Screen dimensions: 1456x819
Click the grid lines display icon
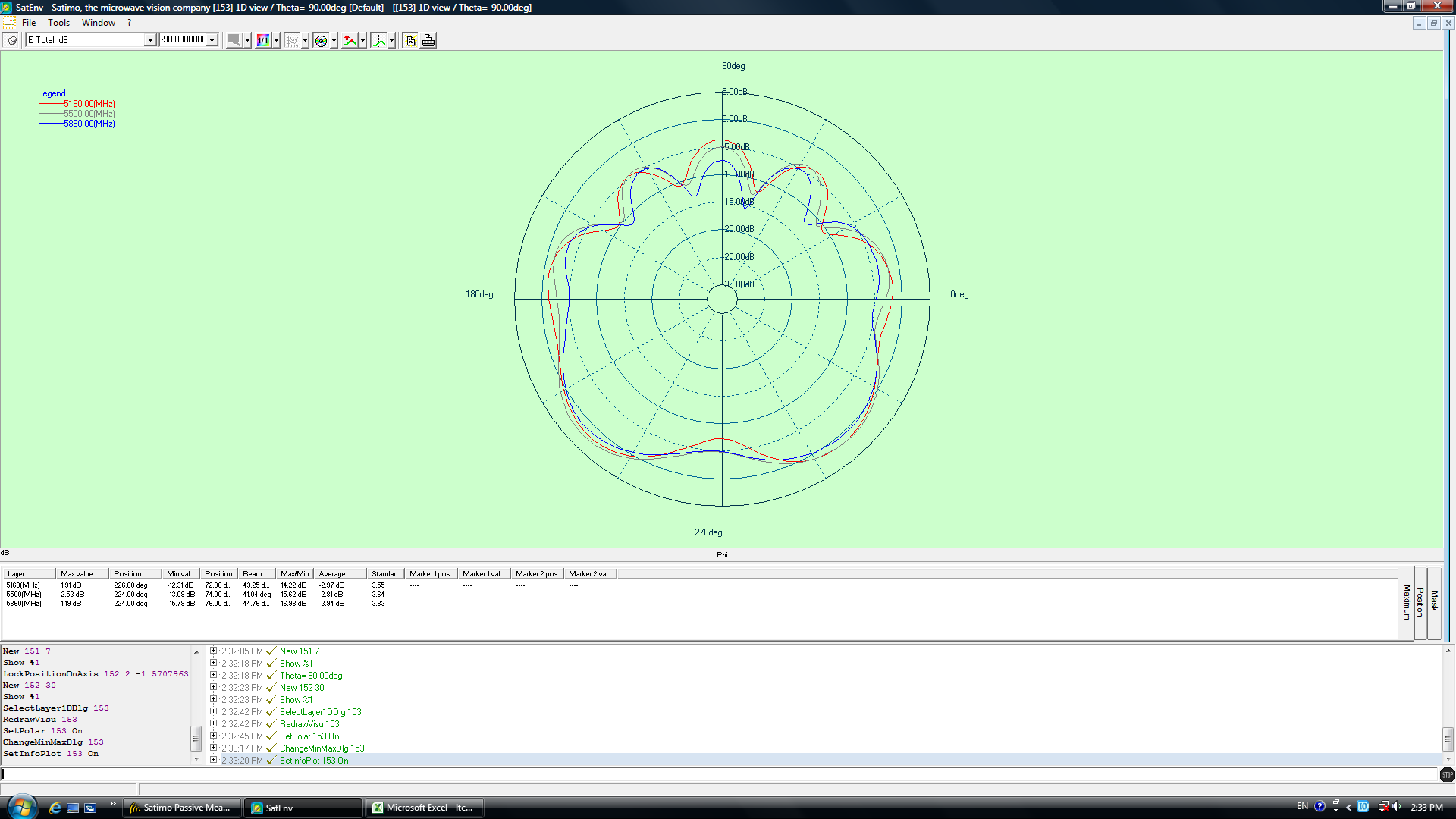(x=292, y=40)
